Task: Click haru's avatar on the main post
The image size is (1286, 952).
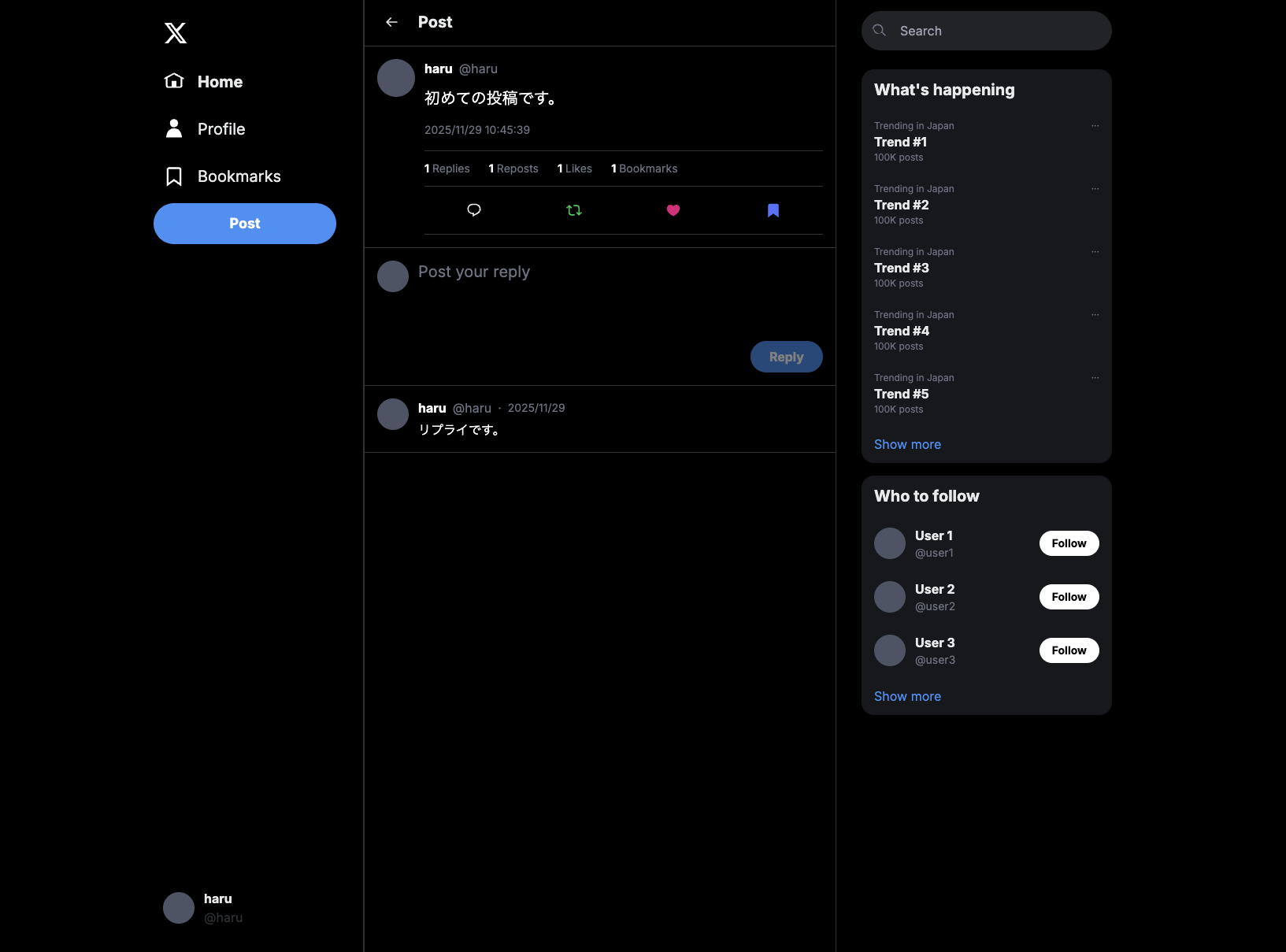Action: tap(396, 78)
